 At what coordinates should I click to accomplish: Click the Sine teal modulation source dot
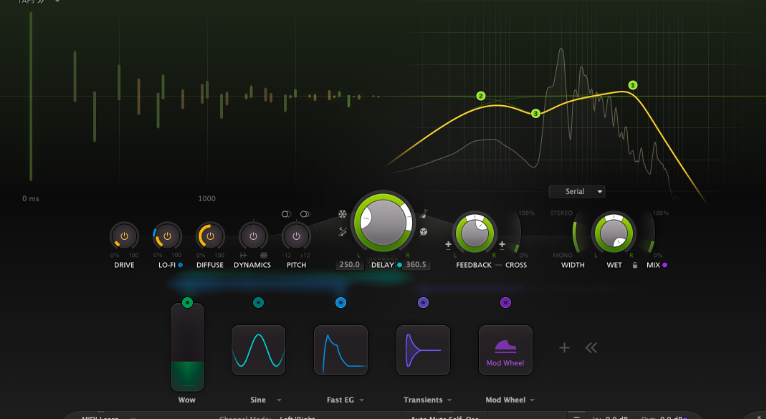point(258,302)
